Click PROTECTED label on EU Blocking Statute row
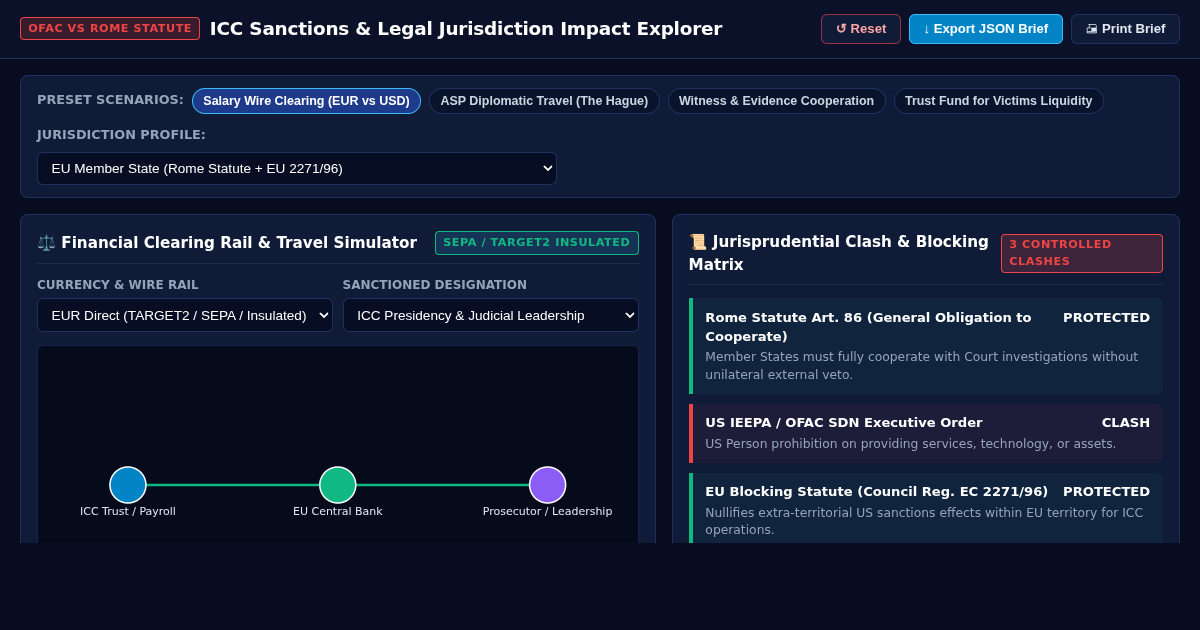Screen dimensions: 1200x630 click(1106, 492)
